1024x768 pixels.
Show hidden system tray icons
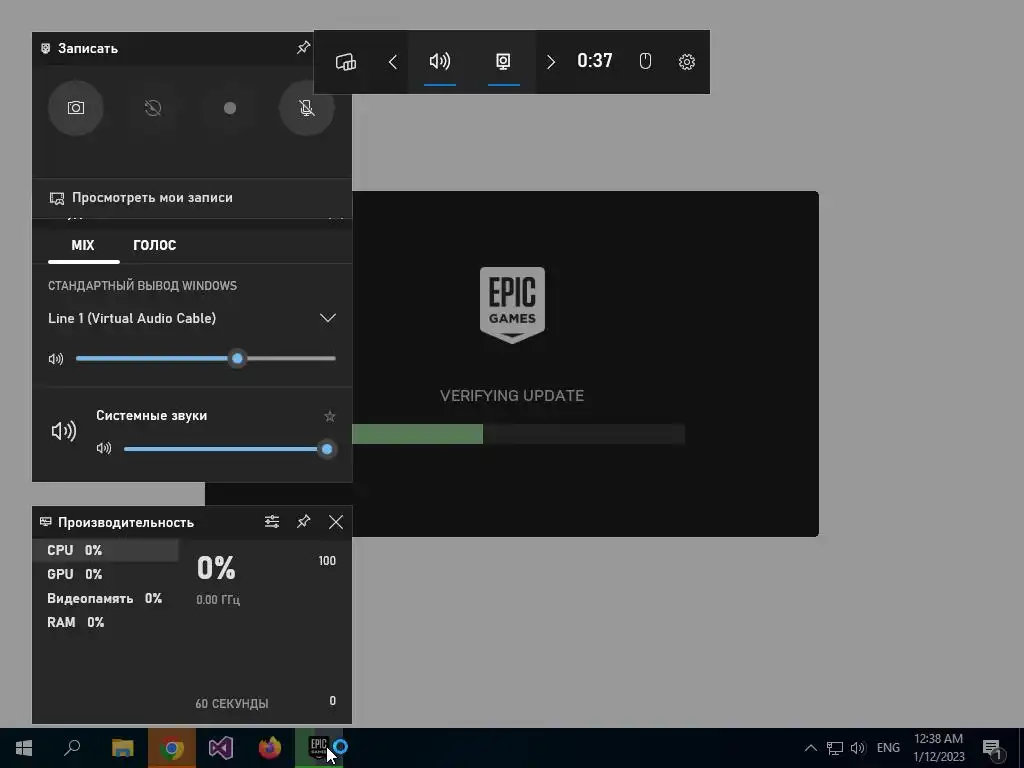coord(810,748)
